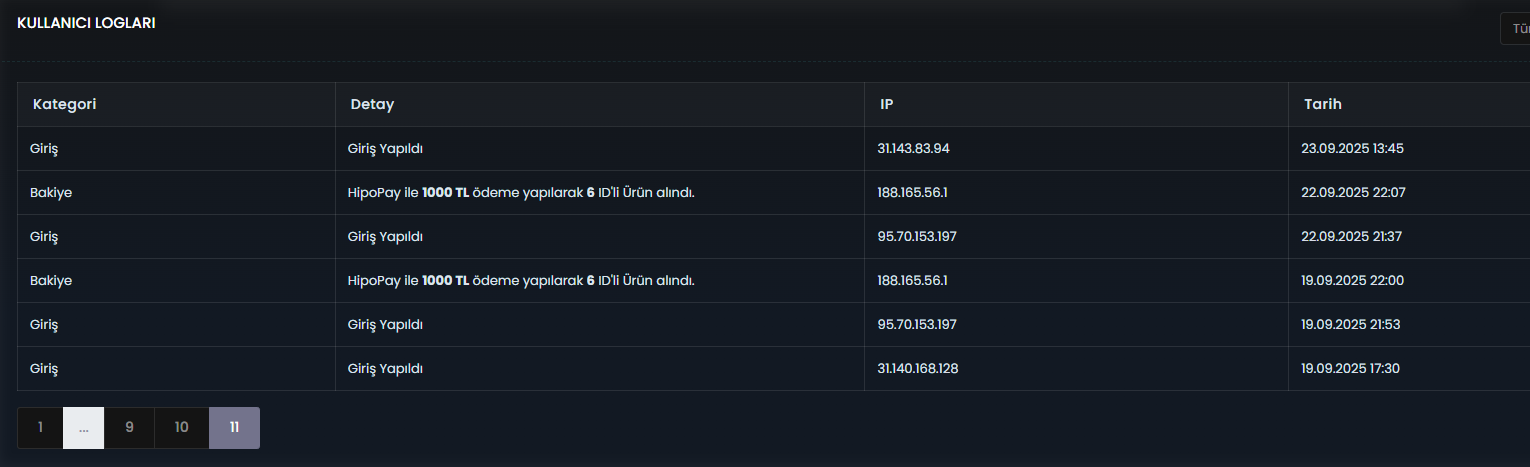Click the Detay column header
This screenshot has width=1530, height=467.
point(372,104)
